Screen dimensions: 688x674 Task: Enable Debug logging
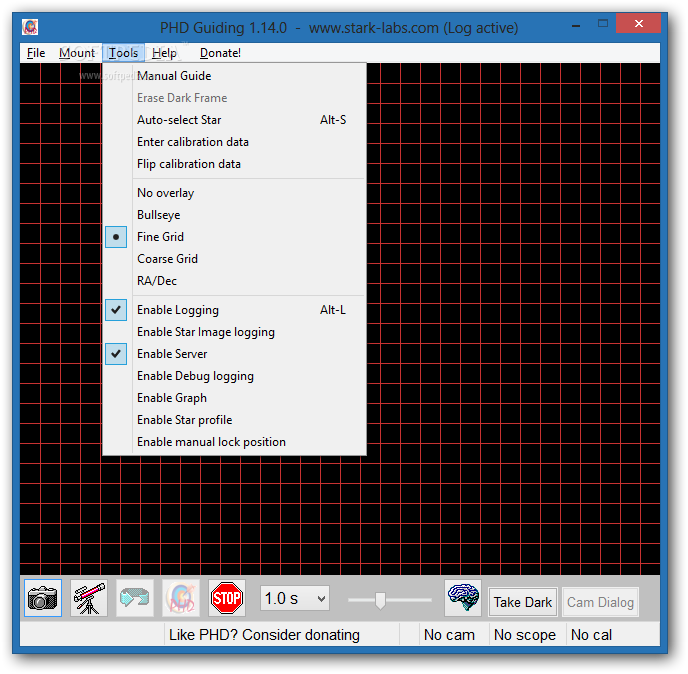tap(235, 376)
